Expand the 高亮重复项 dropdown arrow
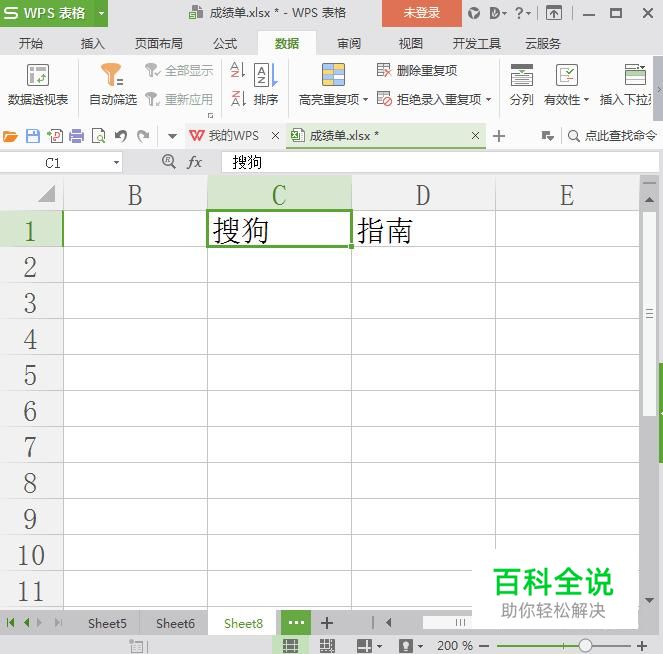The image size is (663, 654). click(x=365, y=100)
